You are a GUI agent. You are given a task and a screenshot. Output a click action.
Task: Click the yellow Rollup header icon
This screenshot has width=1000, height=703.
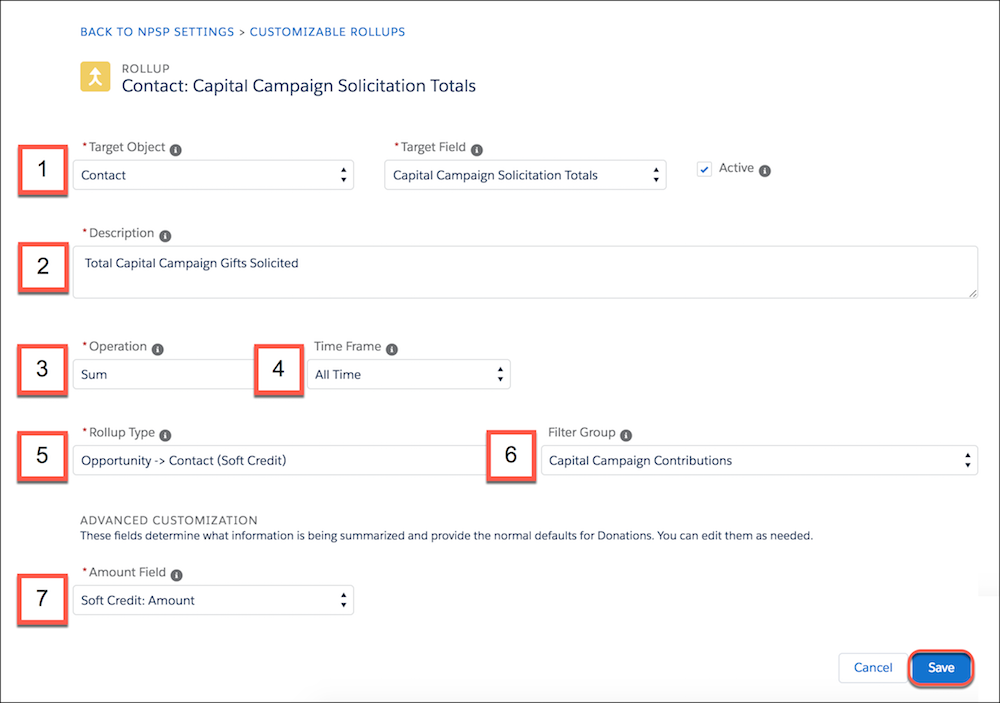pos(95,77)
